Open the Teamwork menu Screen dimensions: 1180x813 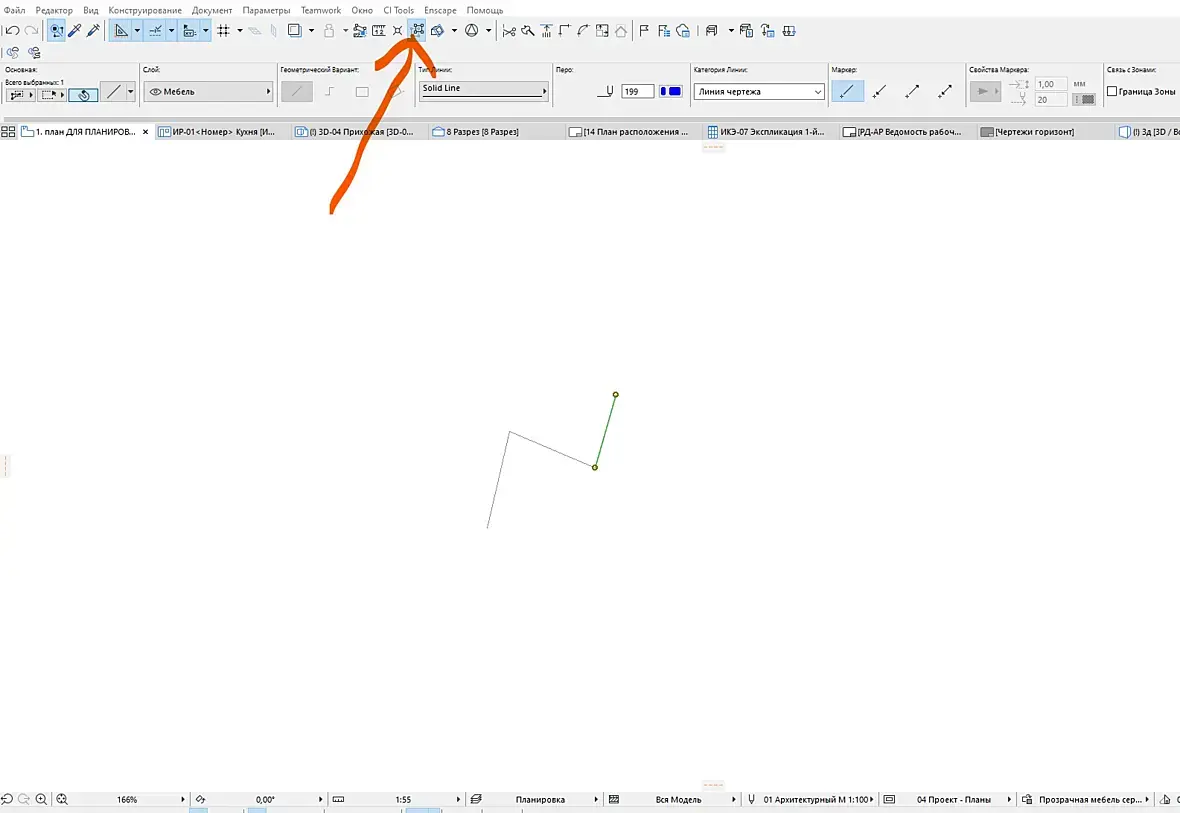(321, 11)
